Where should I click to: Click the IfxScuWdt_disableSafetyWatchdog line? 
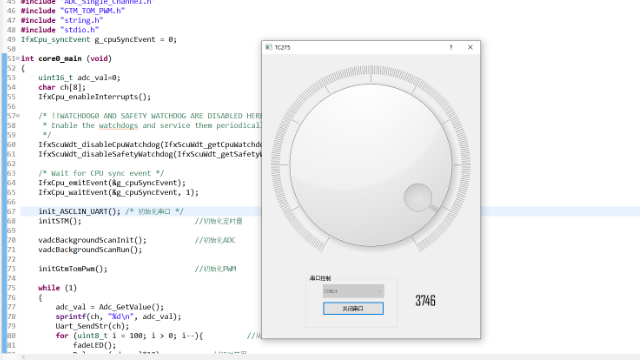150,154
